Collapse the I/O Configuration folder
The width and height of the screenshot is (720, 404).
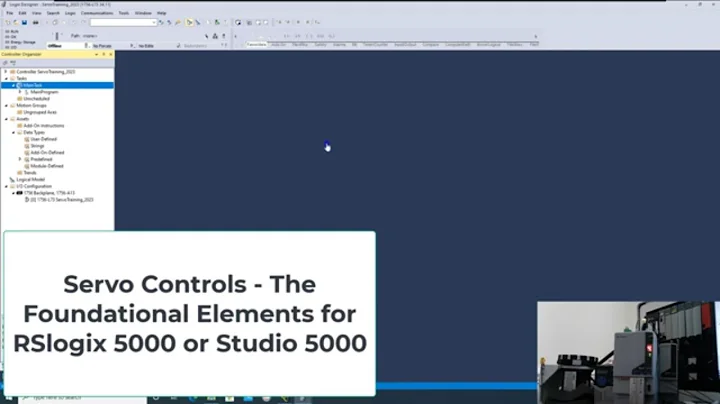click(x=6, y=186)
